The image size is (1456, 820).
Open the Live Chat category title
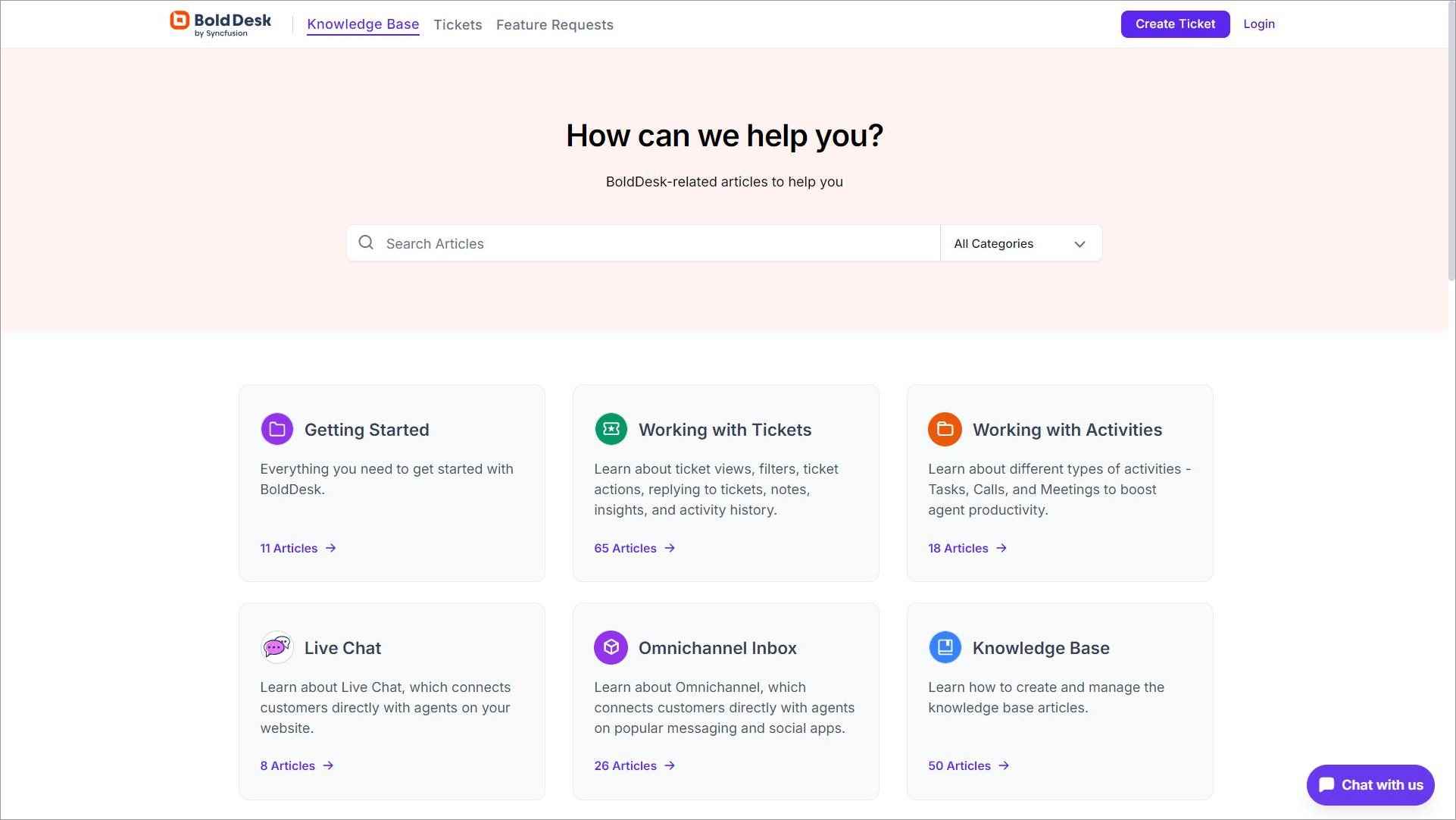(x=342, y=648)
